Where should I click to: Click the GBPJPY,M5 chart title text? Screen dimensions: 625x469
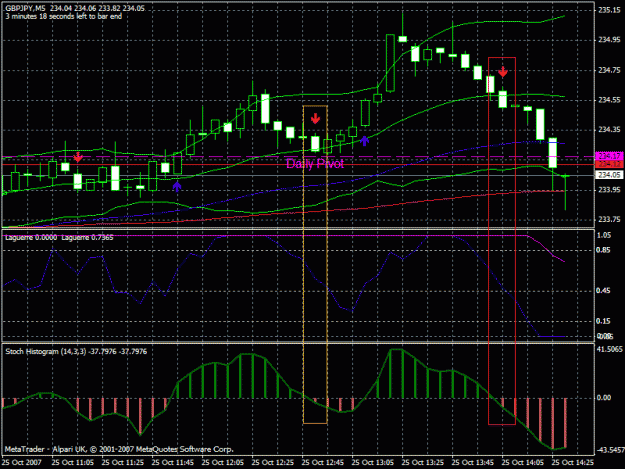[x=26, y=8]
